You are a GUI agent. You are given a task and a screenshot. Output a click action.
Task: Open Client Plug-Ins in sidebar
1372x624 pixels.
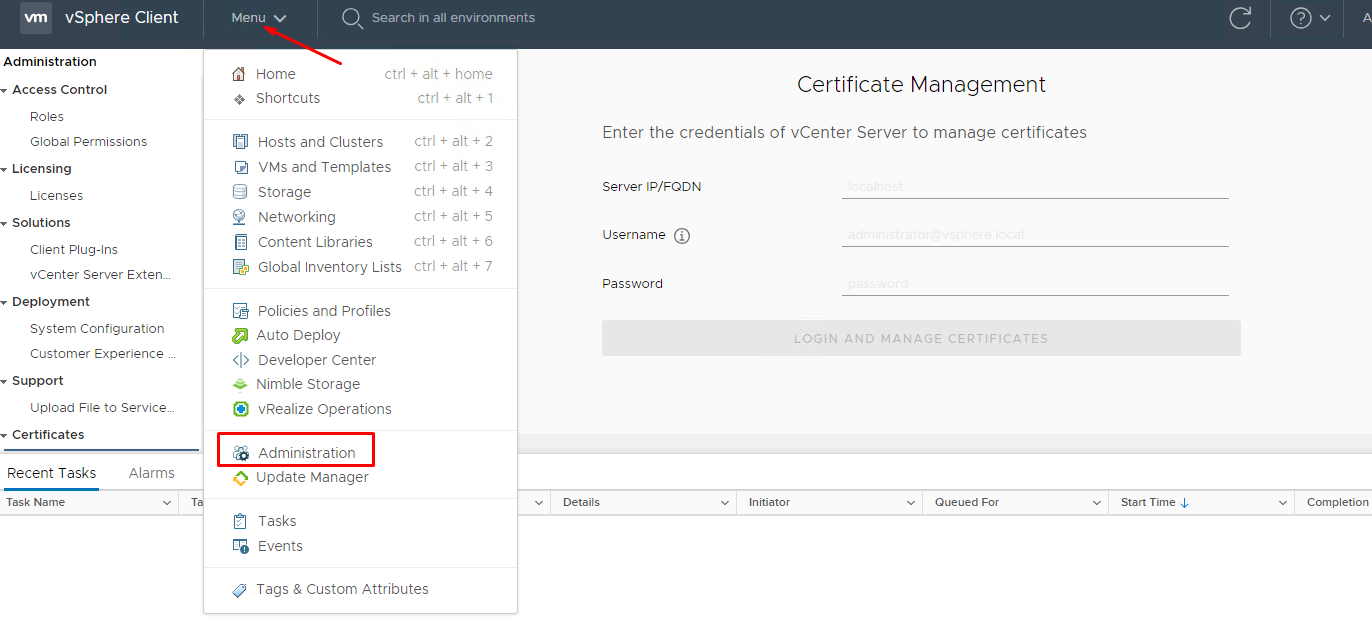pos(74,250)
